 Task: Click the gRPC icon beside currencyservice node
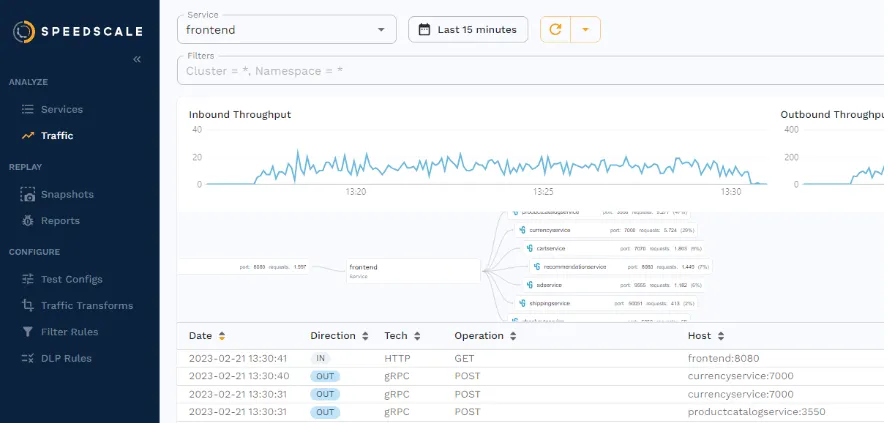(522, 230)
